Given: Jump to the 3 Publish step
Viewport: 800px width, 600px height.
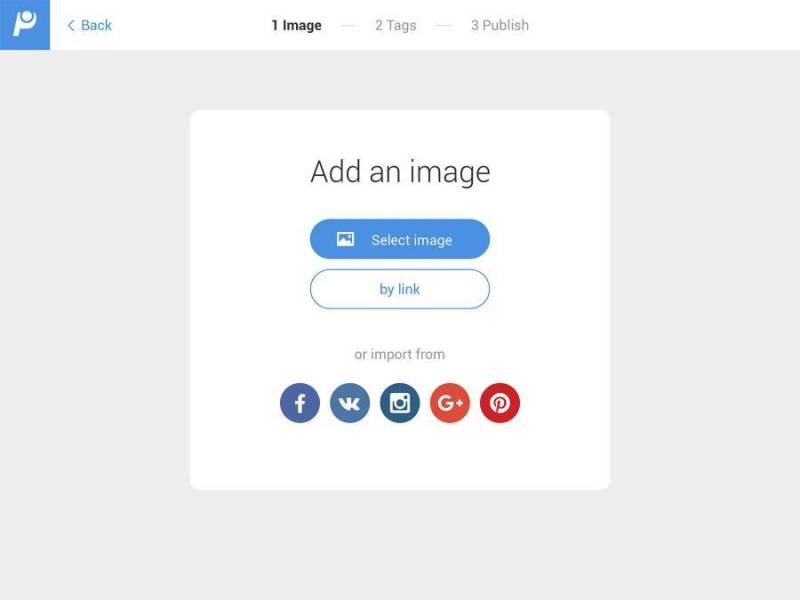Looking at the screenshot, I should tap(500, 25).
